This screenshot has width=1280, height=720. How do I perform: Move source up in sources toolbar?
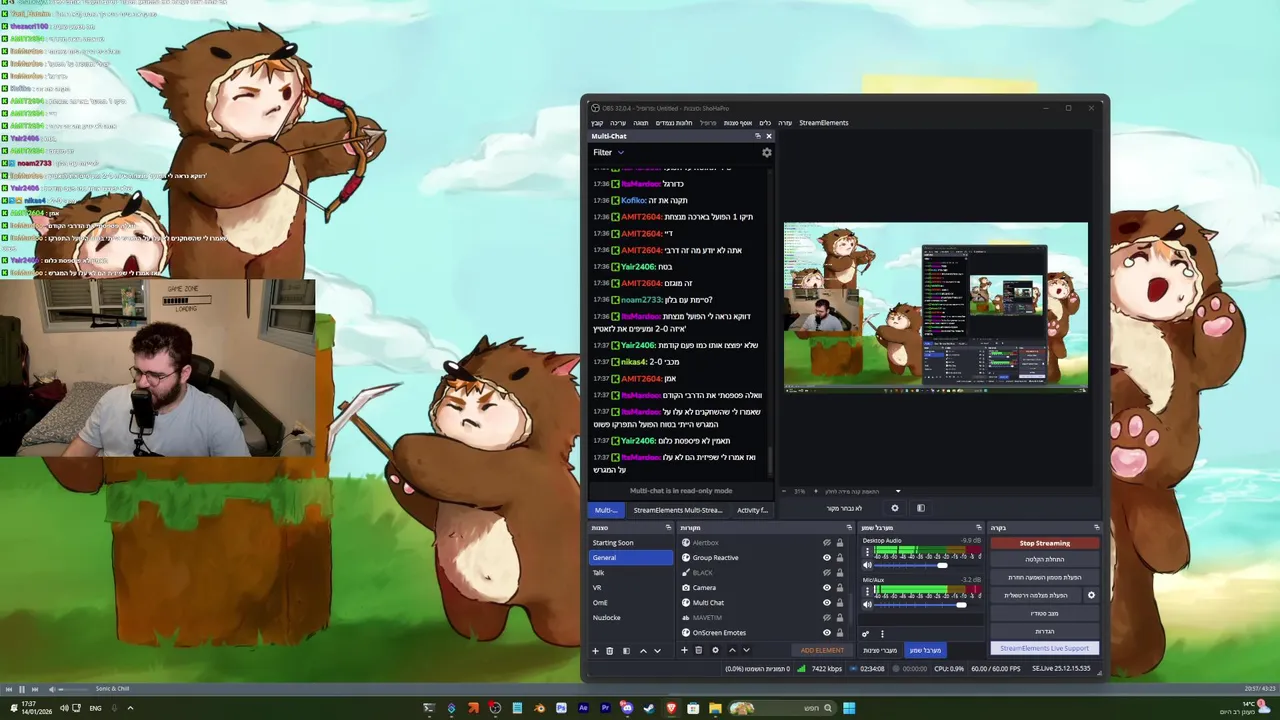(732, 650)
